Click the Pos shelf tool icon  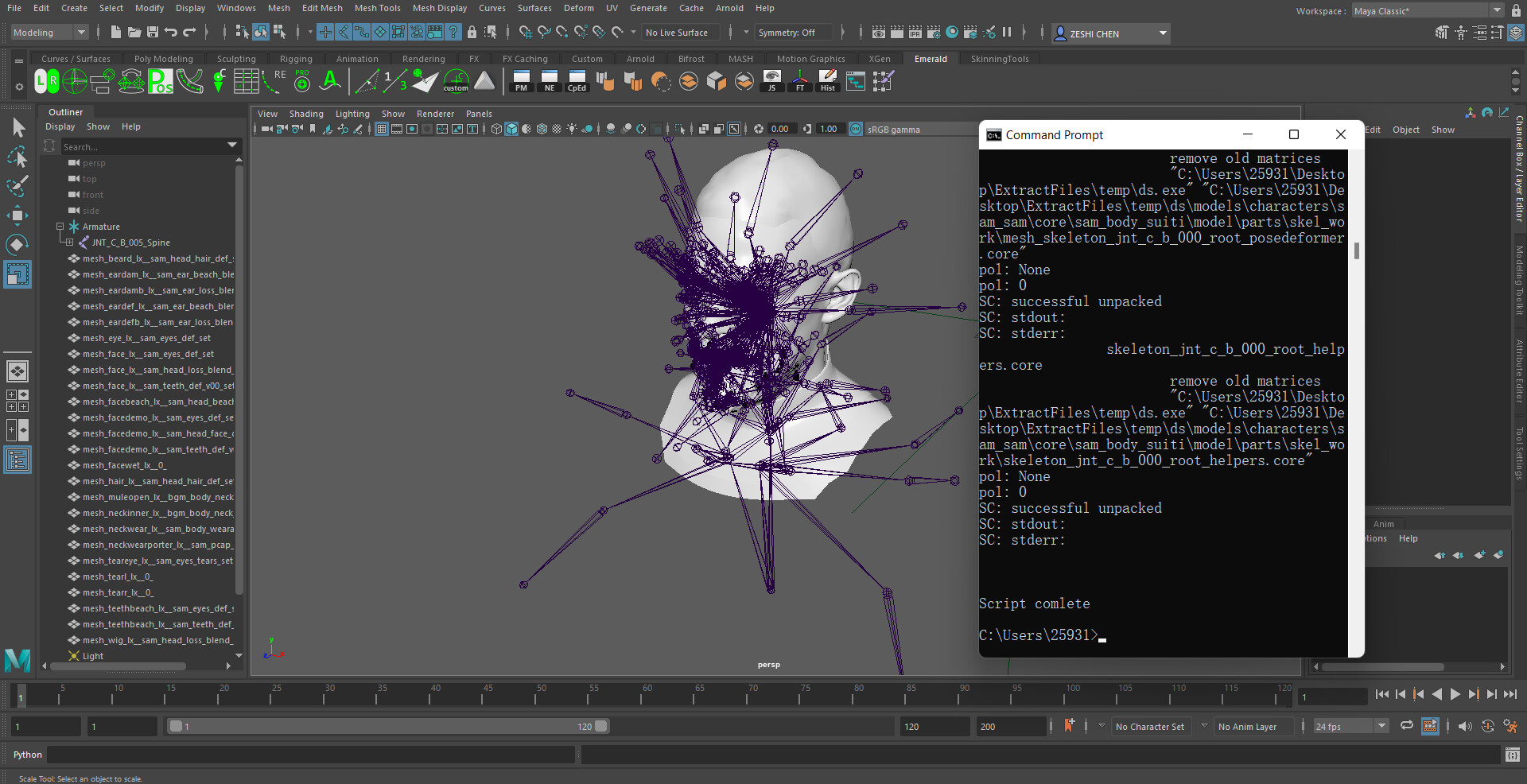point(161,80)
